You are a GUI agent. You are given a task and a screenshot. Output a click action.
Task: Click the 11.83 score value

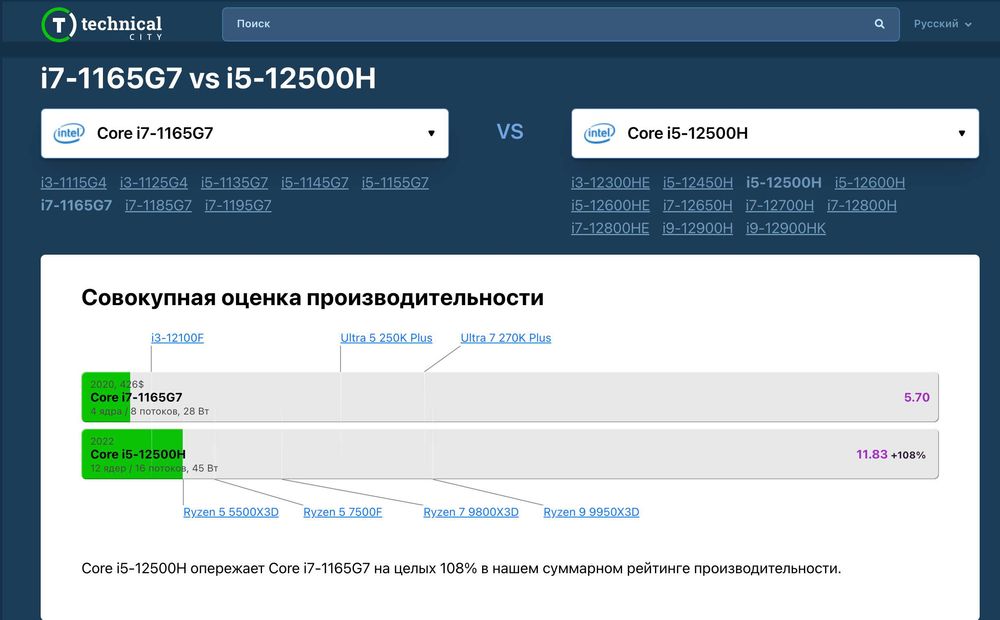pos(872,454)
